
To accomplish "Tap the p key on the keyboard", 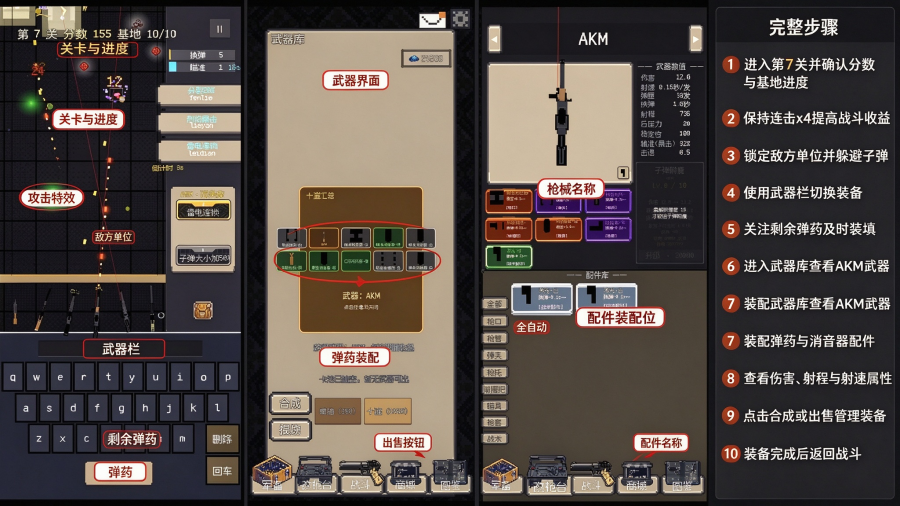I will pos(228,377).
